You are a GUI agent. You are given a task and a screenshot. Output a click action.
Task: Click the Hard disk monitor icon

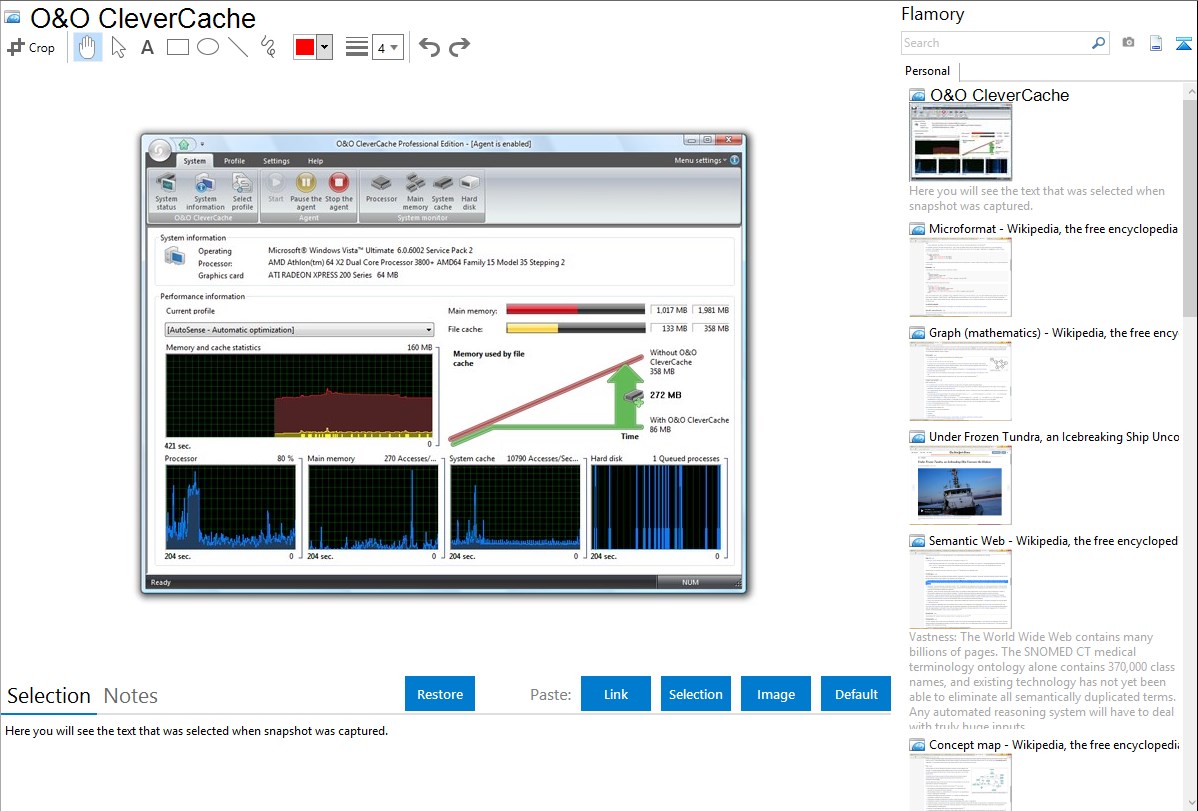pos(469,191)
